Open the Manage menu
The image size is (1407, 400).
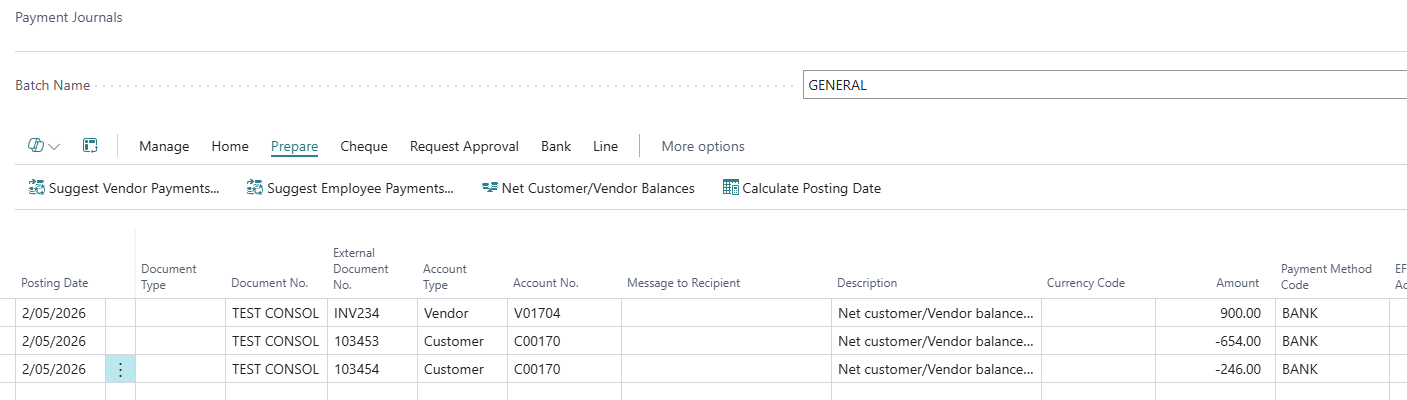[x=164, y=146]
